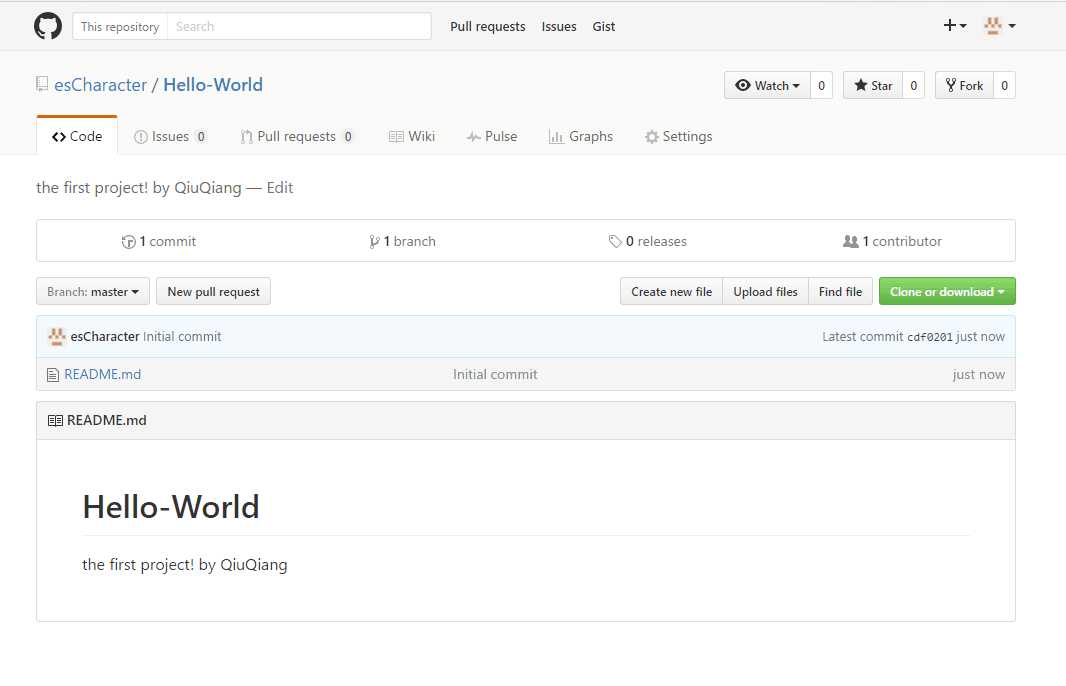
Task: Switch to the Issues tab
Action: point(170,137)
